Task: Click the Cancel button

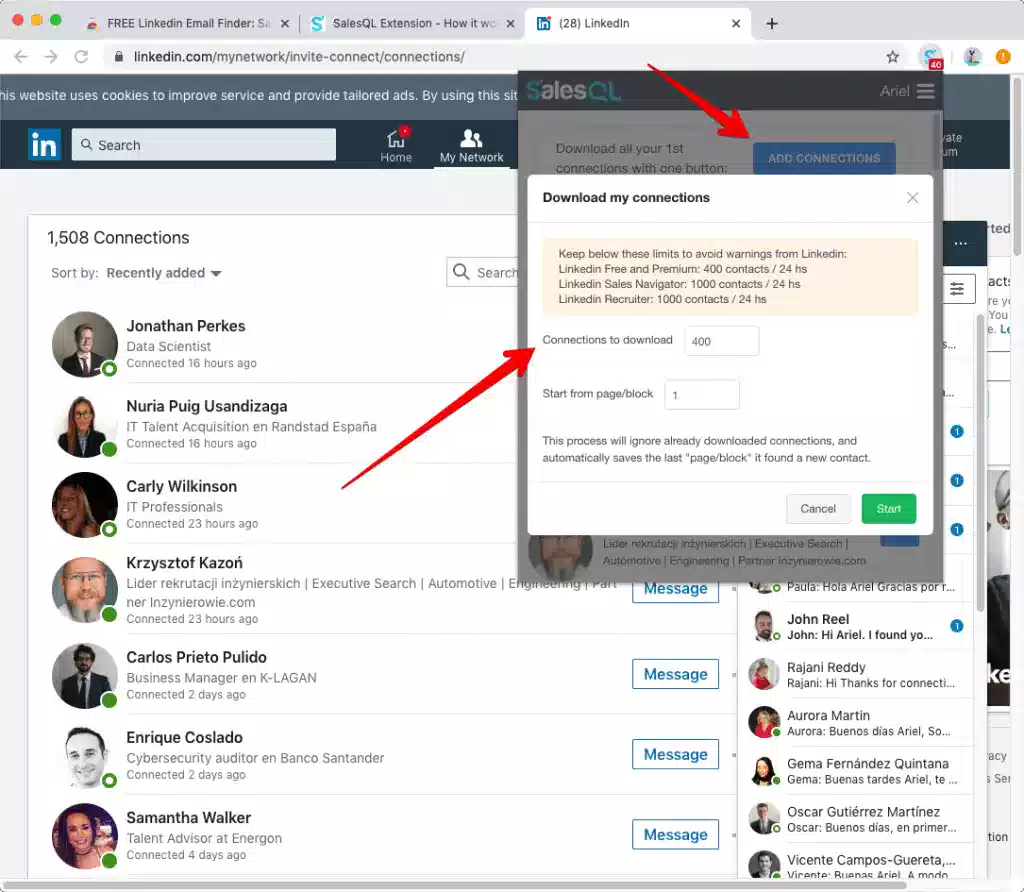Action: pyautogui.click(x=818, y=509)
